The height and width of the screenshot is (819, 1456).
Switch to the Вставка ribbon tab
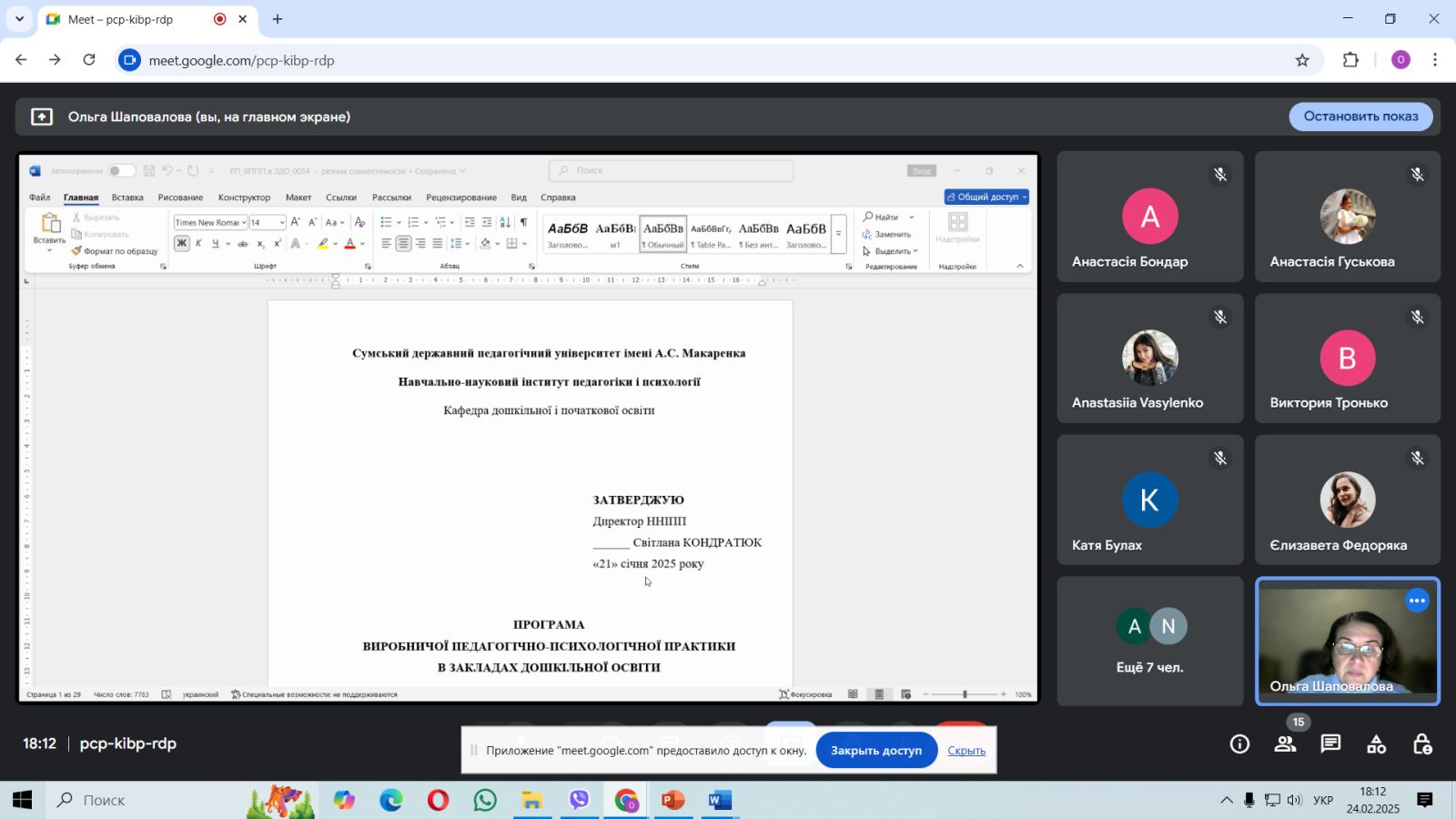(127, 197)
